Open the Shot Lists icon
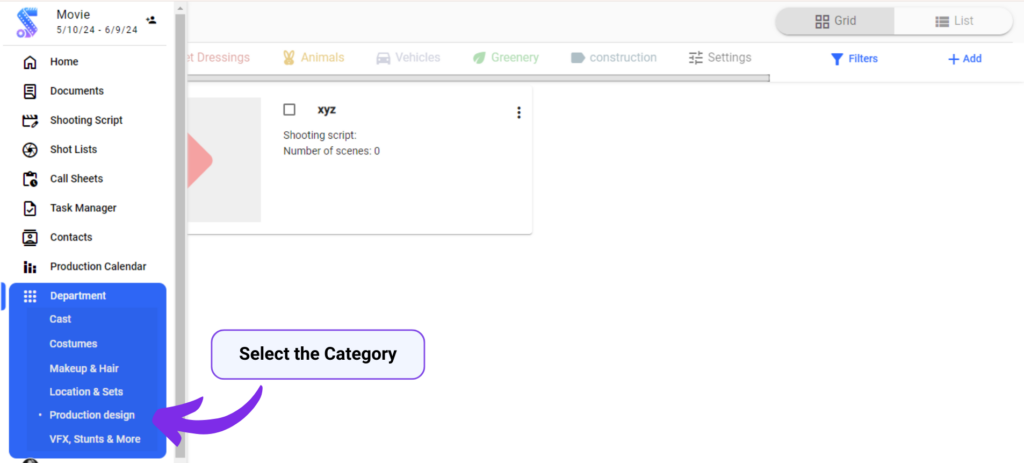 [x=30, y=150]
